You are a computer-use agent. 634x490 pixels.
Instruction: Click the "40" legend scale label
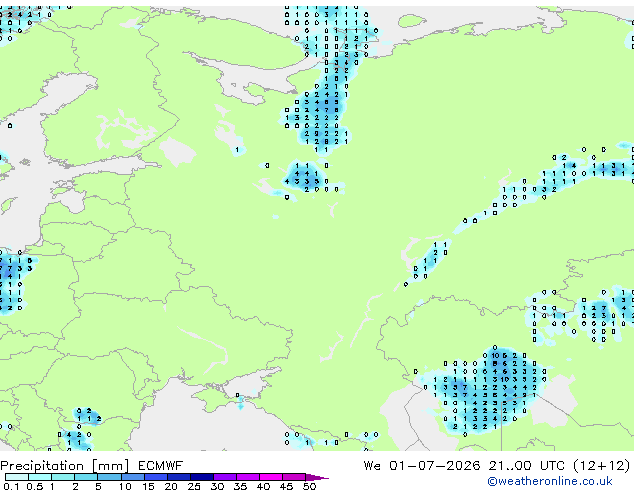(263, 486)
